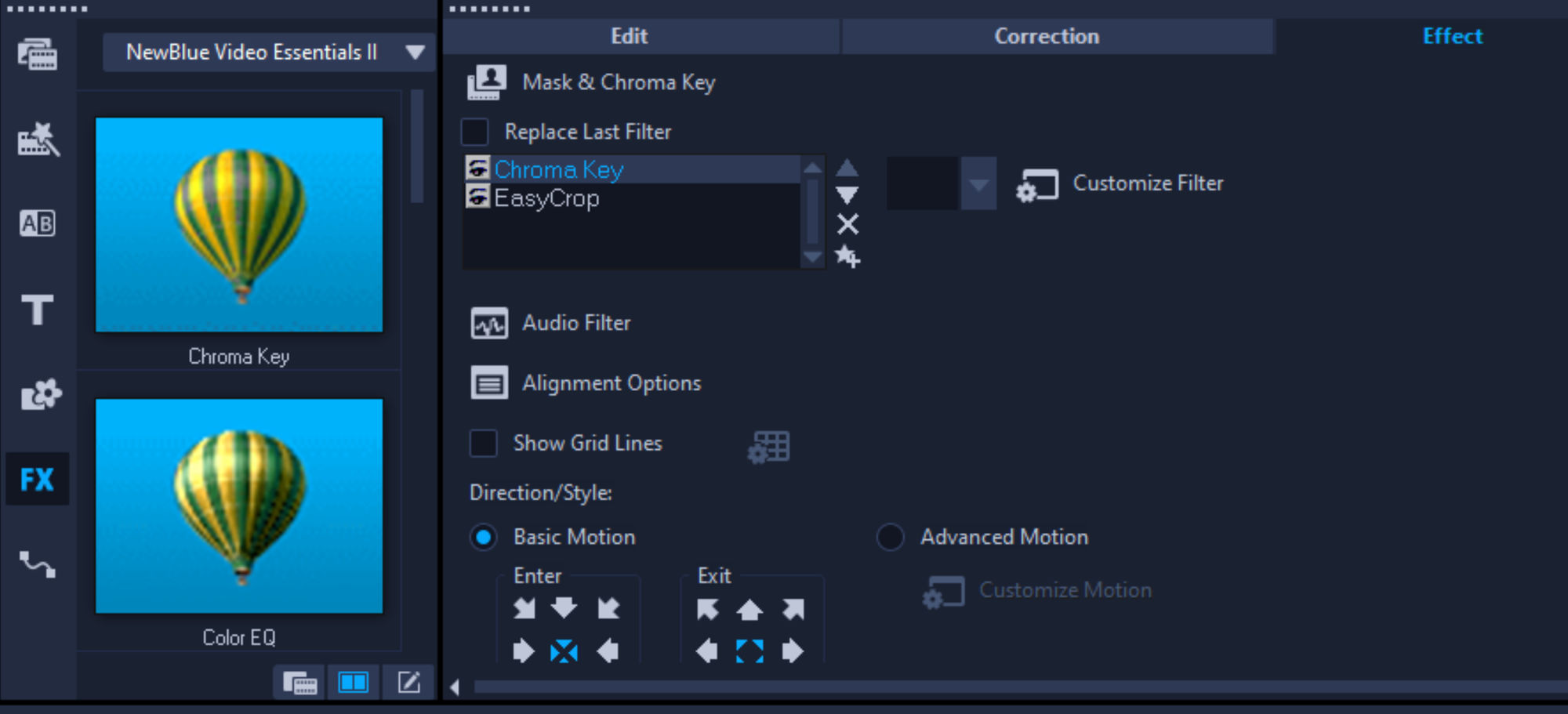Open Audio Filter option

click(576, 323)
